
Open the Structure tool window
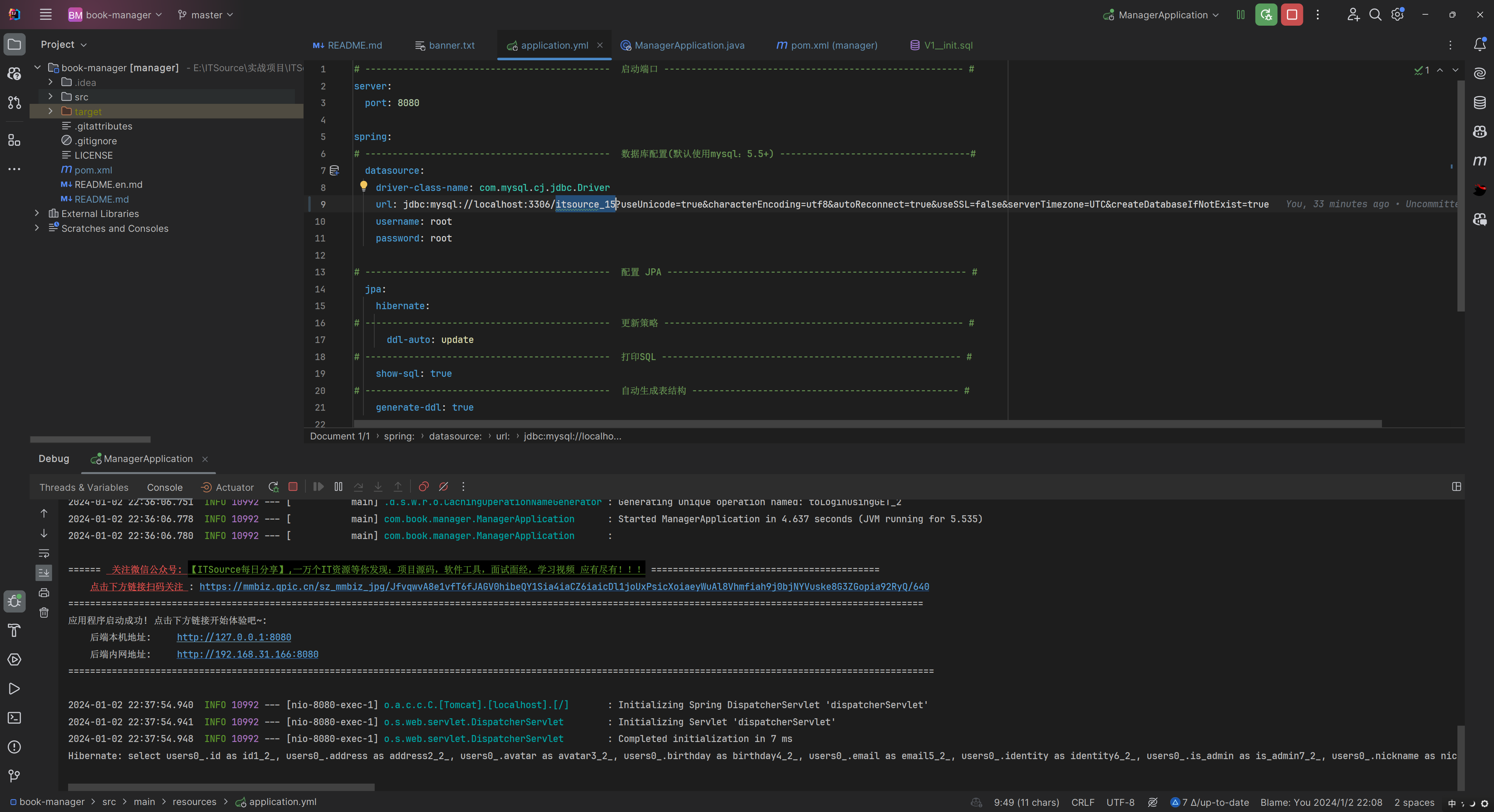tap(14, 140)
